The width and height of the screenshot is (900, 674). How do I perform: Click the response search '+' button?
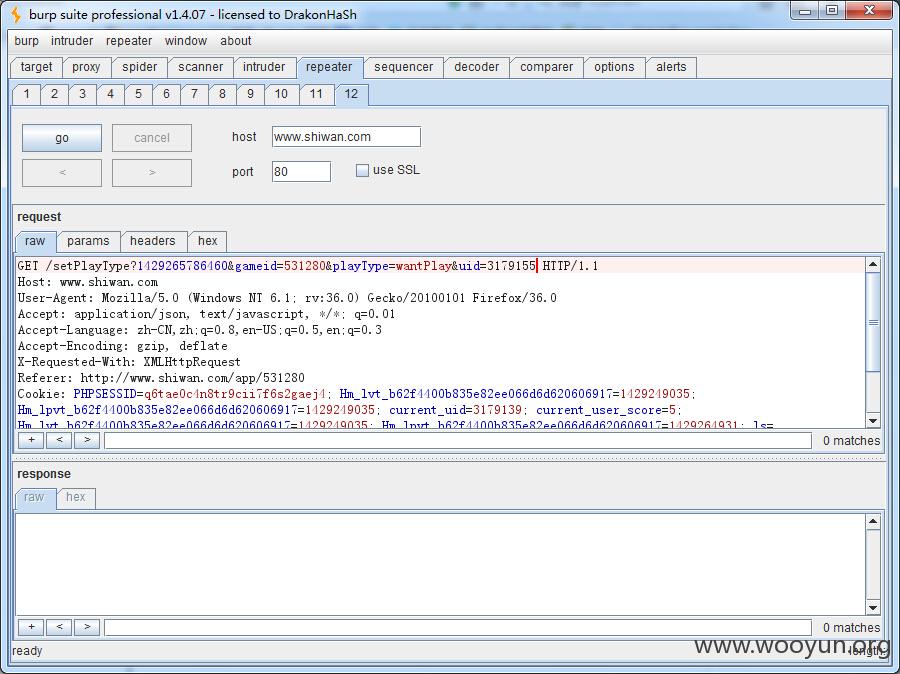pyautogui.click(x=32, y=627)
